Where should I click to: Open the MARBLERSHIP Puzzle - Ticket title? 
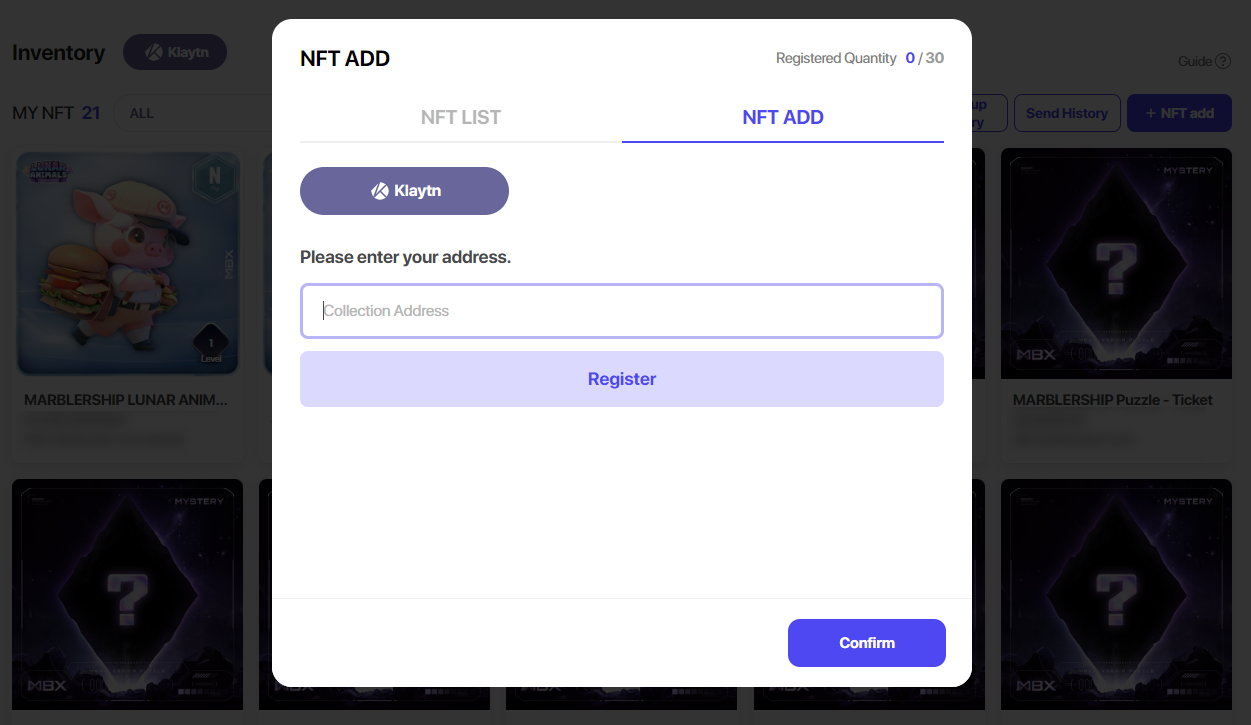click(x=1112, y=400)
